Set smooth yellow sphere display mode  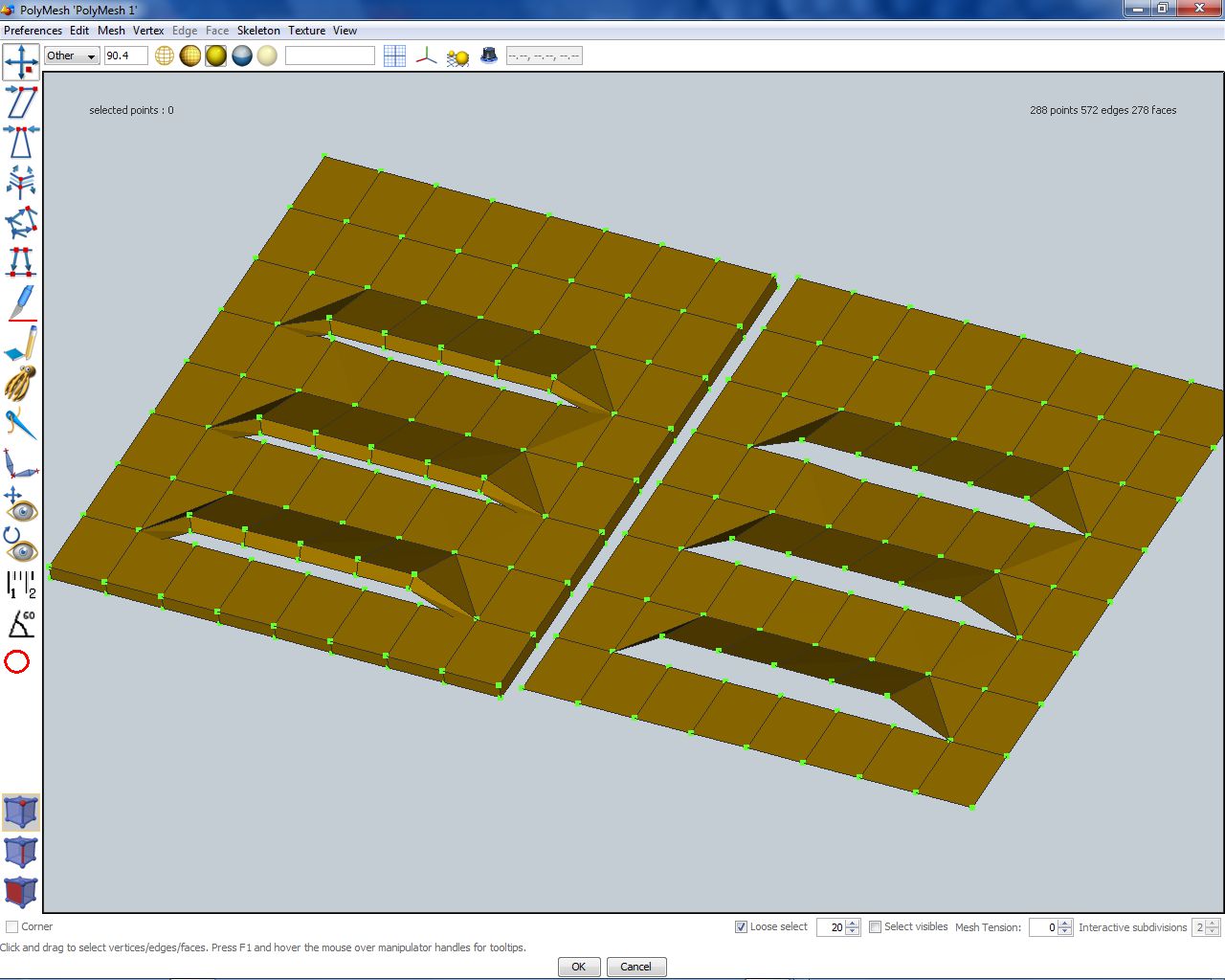pyautogui.click(x=216, y=56)
